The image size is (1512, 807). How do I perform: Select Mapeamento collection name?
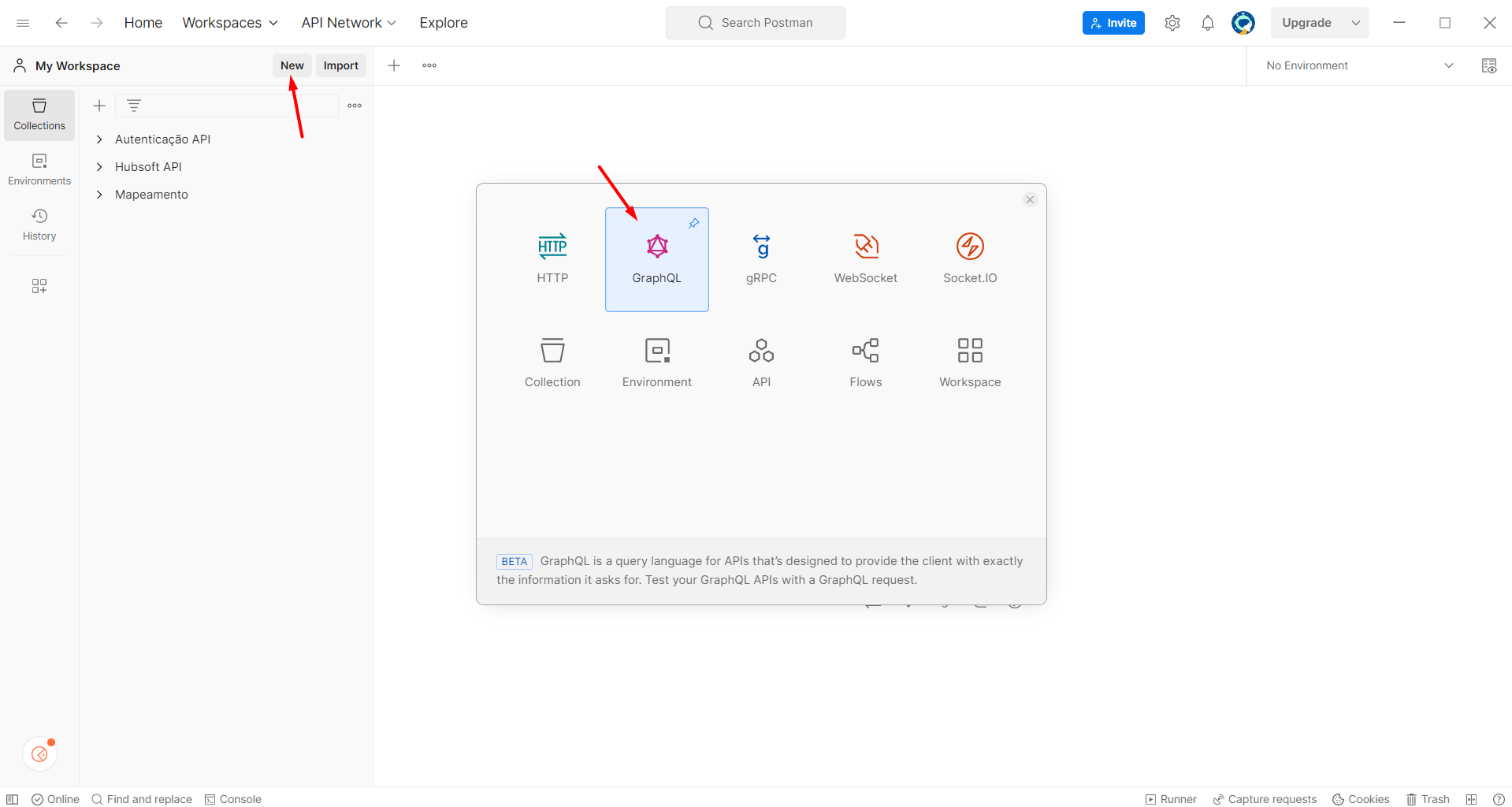pyautogui.click(x=151, y=195)
